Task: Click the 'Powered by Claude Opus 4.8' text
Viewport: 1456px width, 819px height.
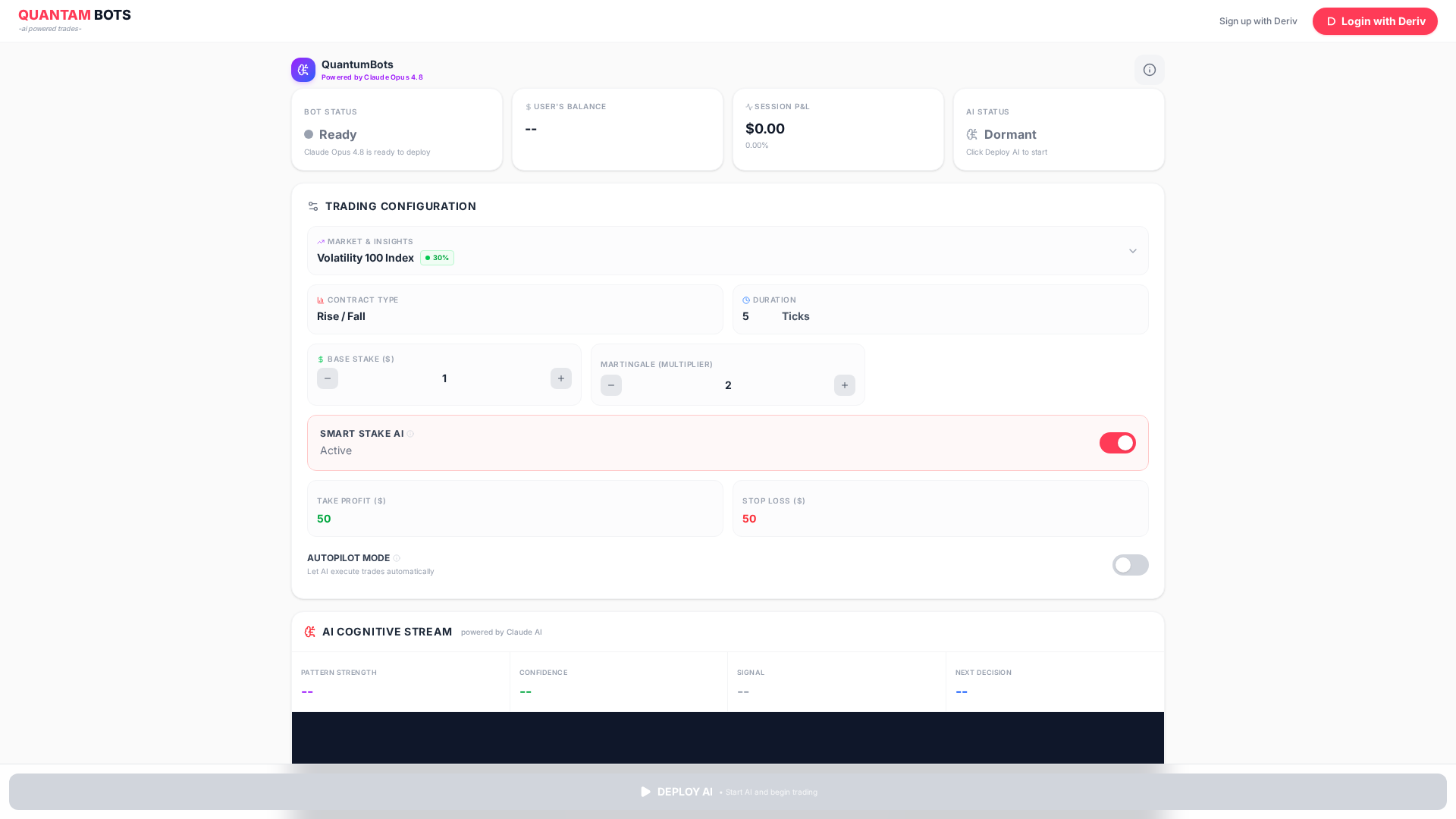Action: tap(372, 77)
